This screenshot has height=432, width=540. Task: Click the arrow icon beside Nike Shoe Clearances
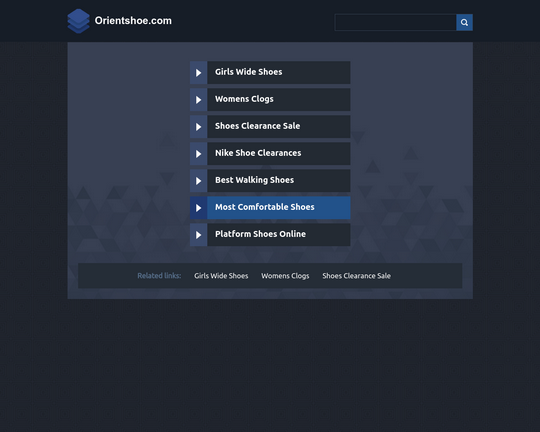tap(198, 154)
